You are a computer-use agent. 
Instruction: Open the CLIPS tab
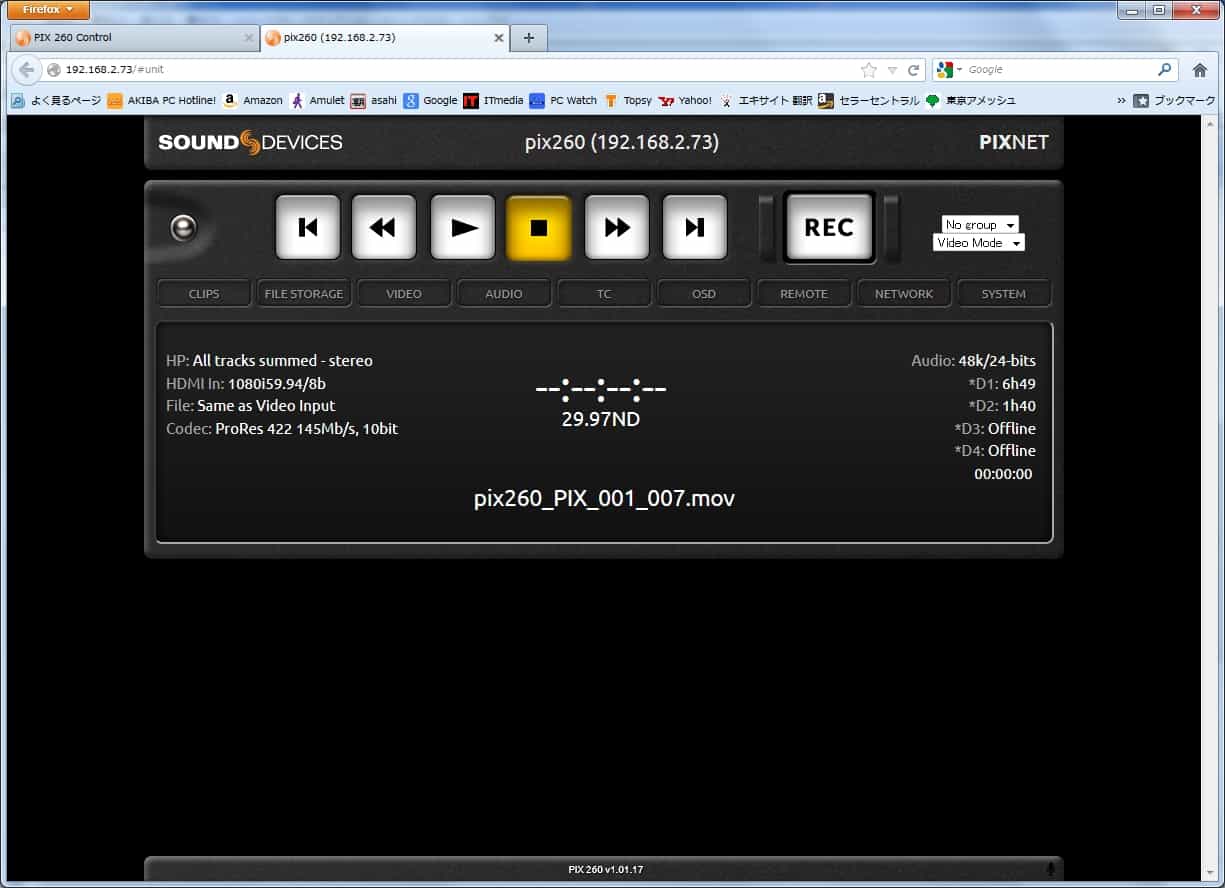204,294
